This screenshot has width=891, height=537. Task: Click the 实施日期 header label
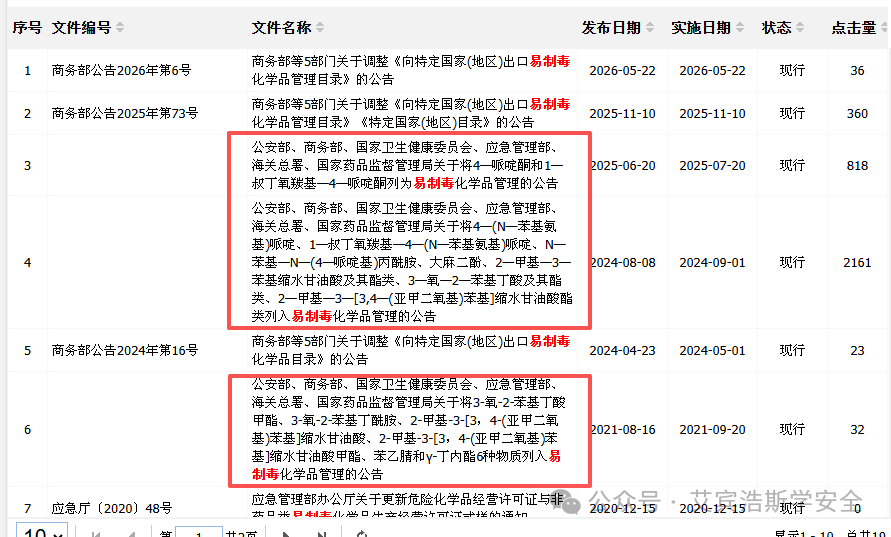(x=701, y=27)
